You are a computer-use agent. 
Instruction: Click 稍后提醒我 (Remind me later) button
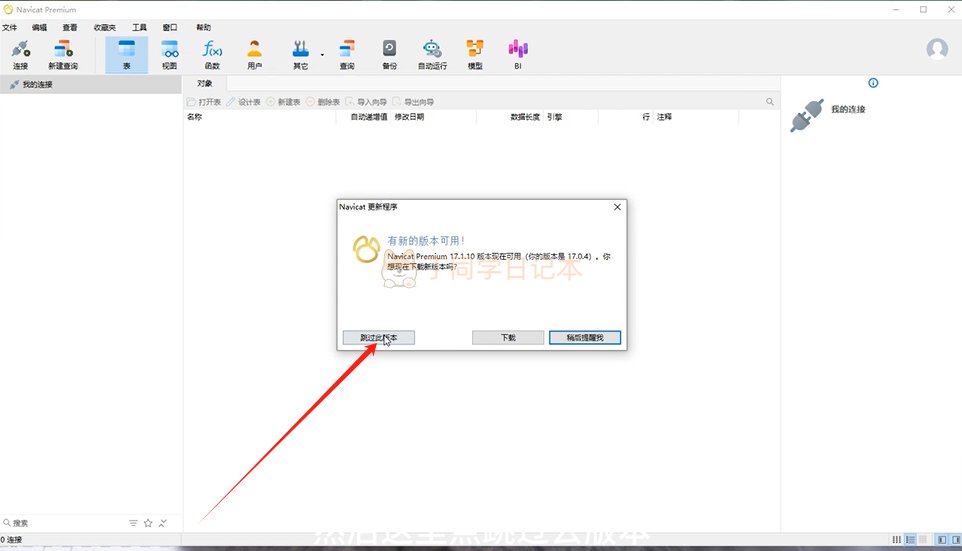(x=585, y=337)
